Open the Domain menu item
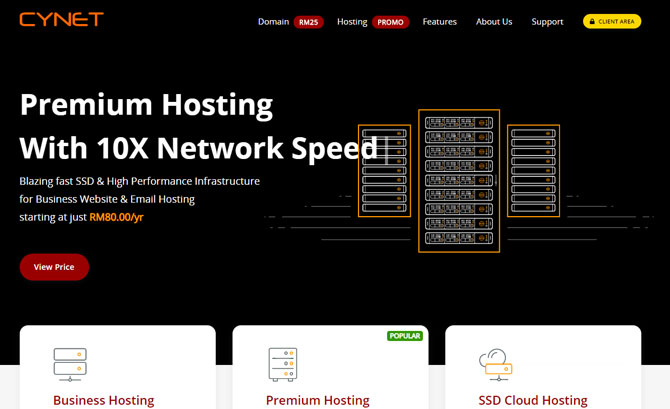This screenshot has width=670, height=409. (x=273, y=22)
